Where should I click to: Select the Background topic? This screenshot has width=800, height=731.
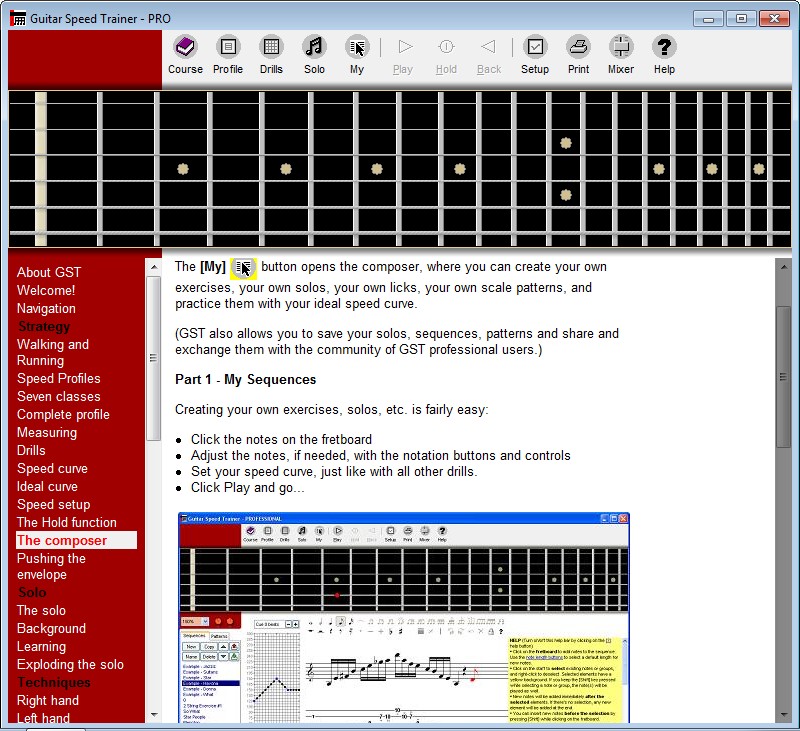(x=51, y=628)
